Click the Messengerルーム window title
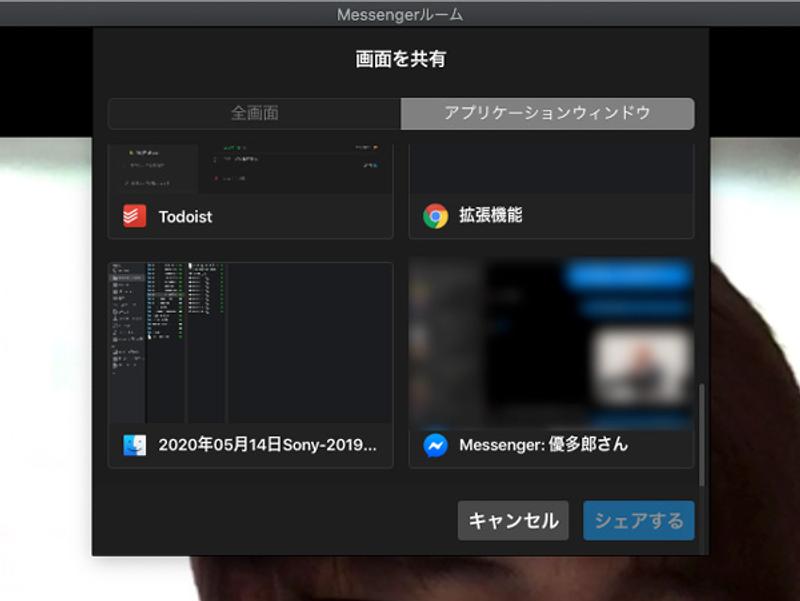Image resolution: width=800 pixels, height=601 pixels. (400, 15)
